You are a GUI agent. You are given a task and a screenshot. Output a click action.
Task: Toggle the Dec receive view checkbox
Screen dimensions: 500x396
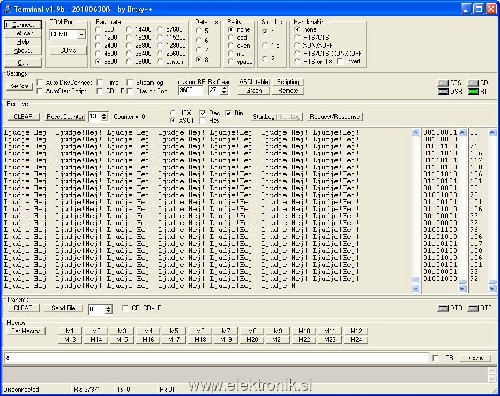coord(202,113)
